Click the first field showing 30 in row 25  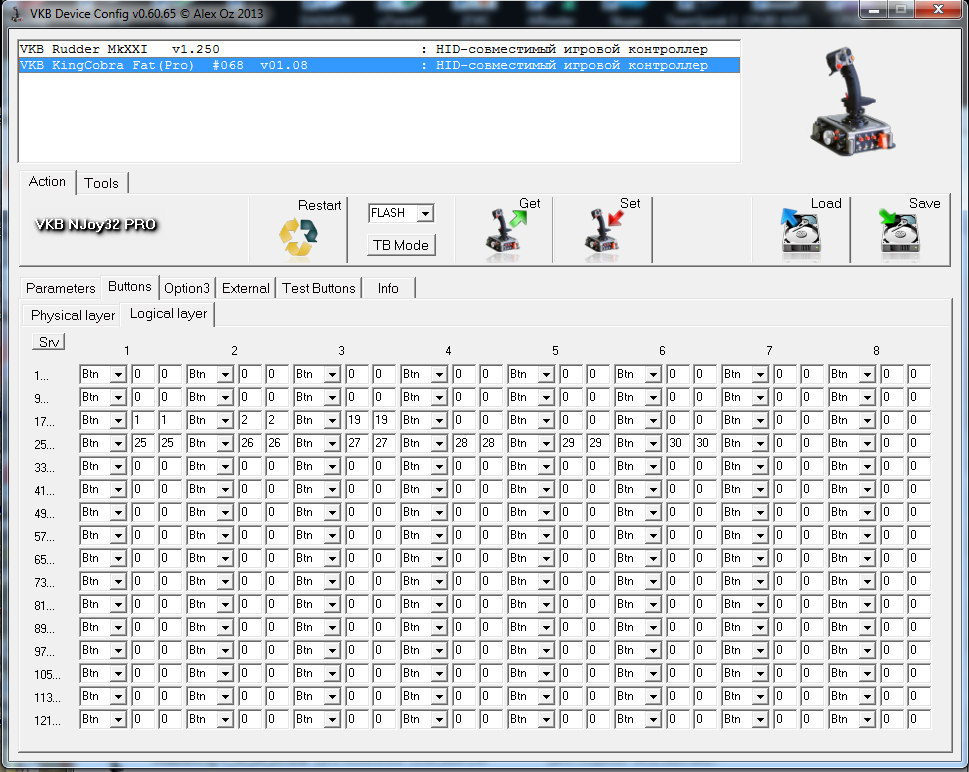click(x=678, y=443)
